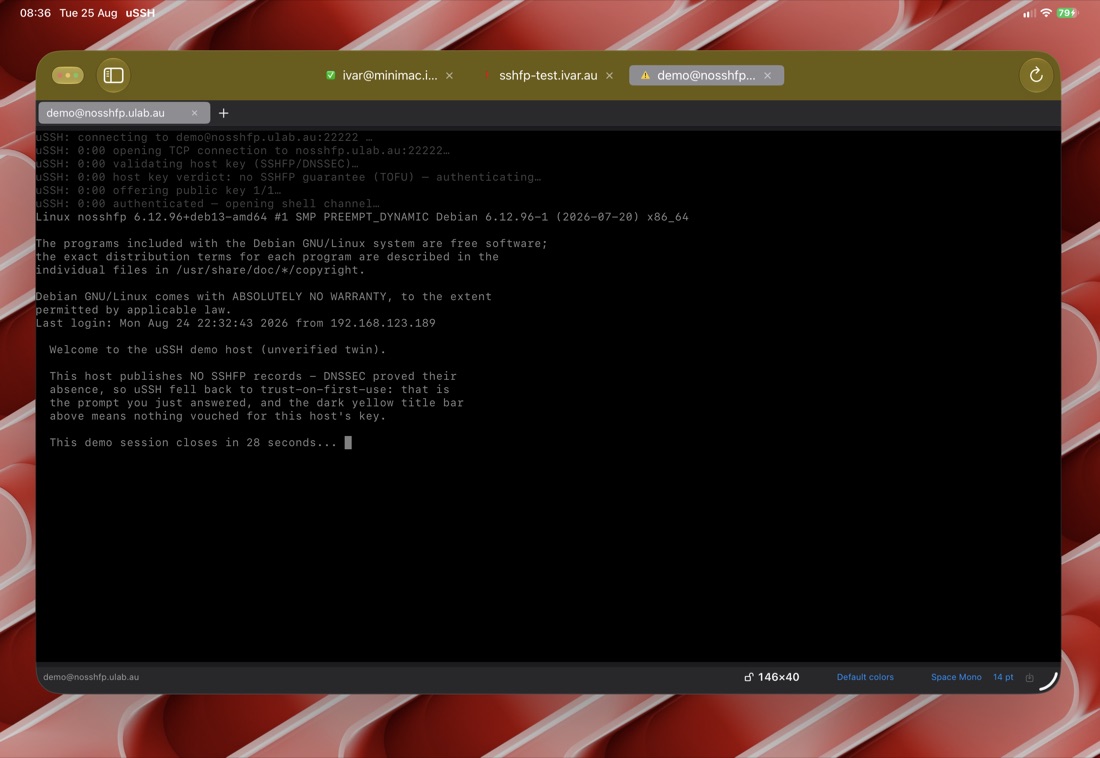Close the demo@nosshfp.ulab.au session sub-tab

[x=194, y=113]
